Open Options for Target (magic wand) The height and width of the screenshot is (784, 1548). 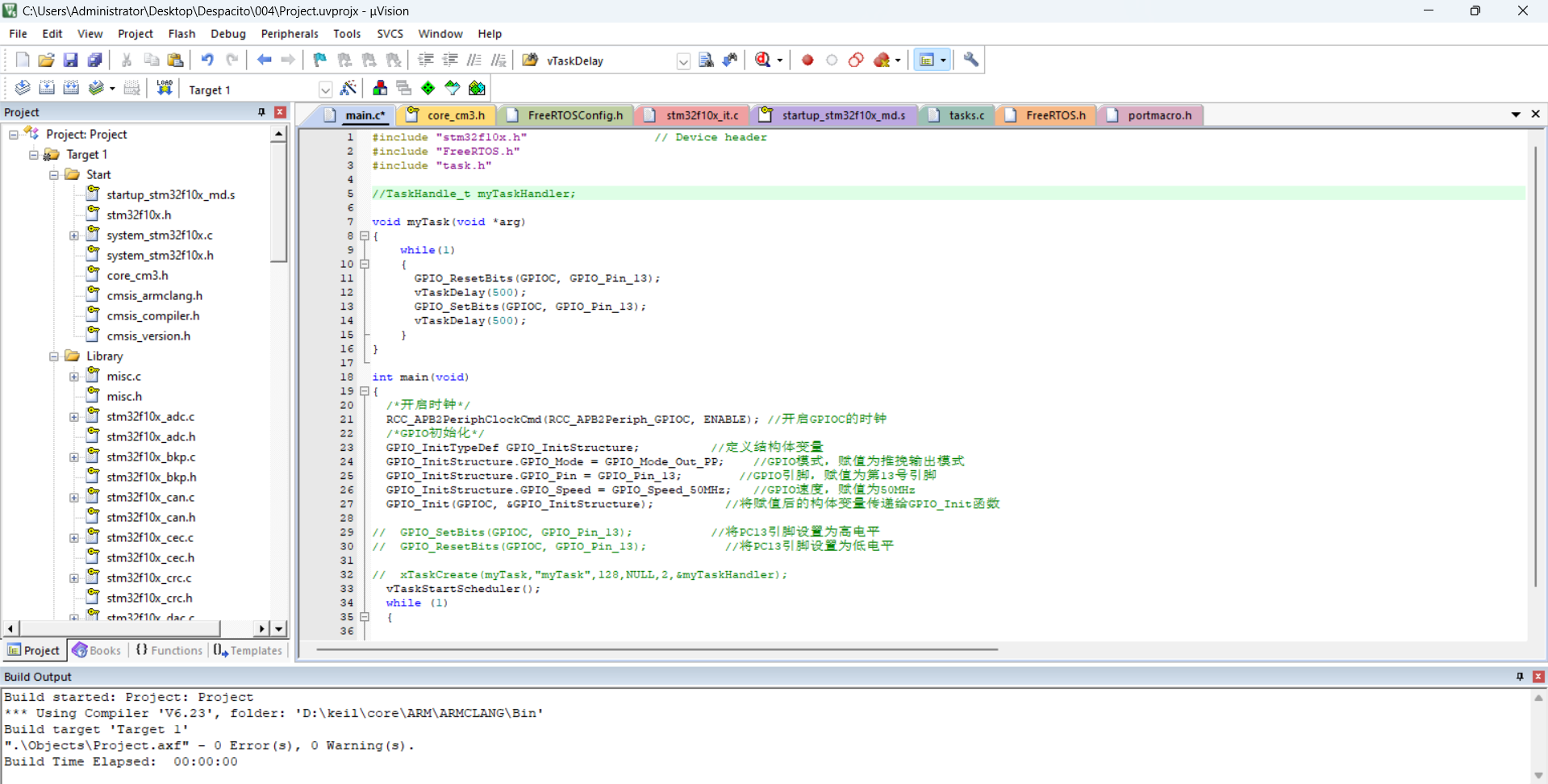pos(348,89)
